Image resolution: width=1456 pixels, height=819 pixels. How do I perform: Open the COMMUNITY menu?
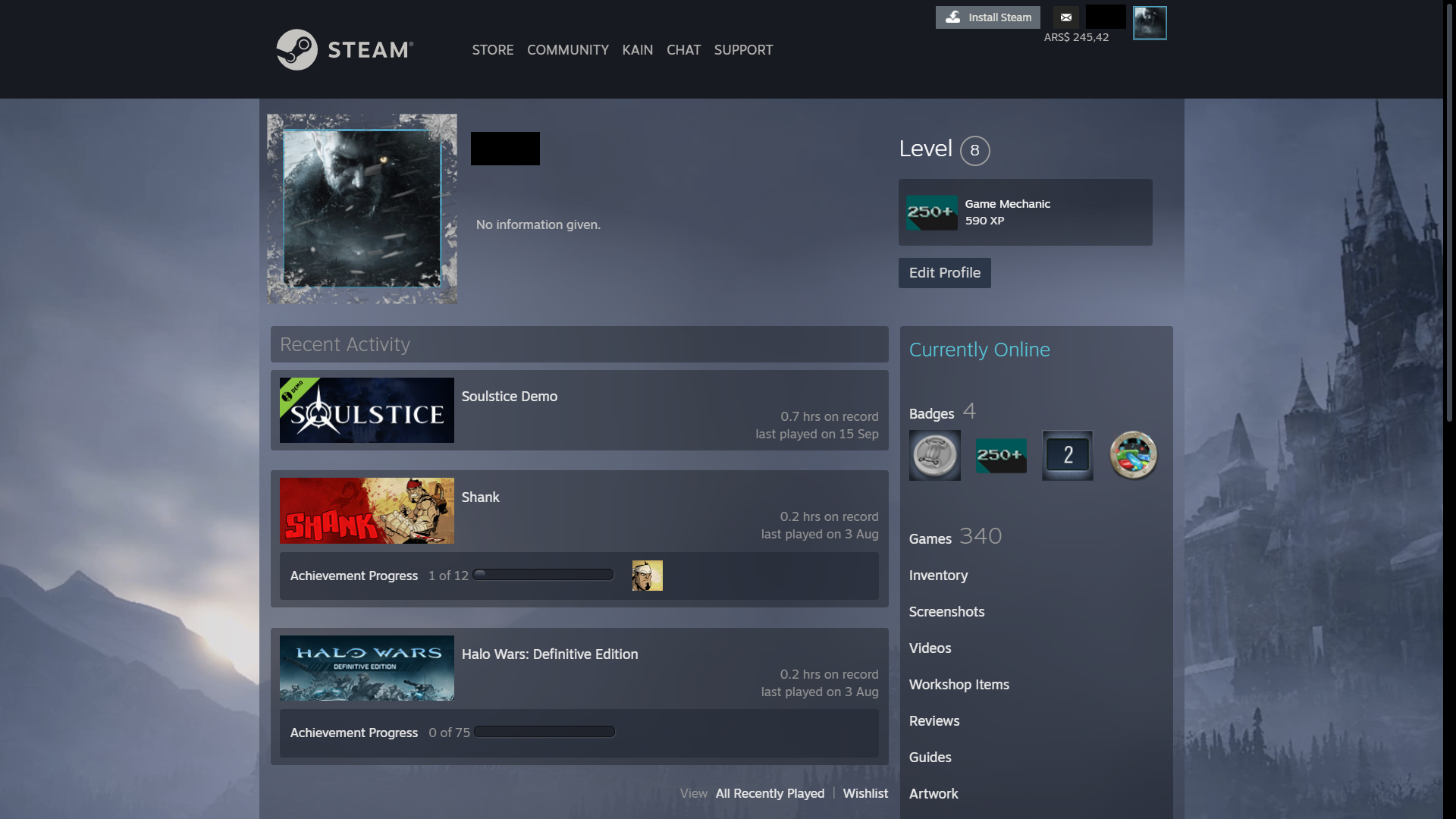[x=568, y=50]
